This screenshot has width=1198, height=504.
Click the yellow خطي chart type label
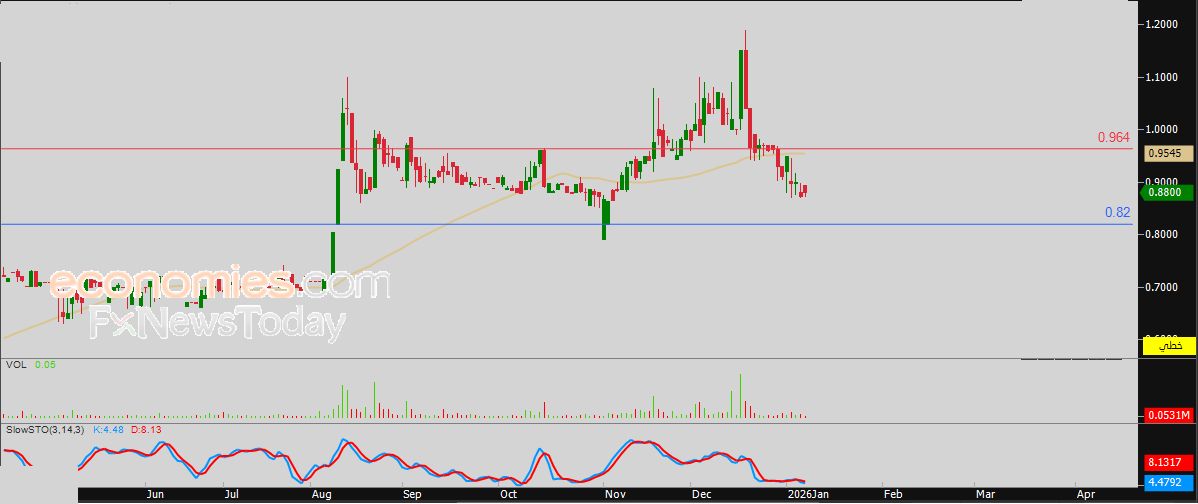(x=1168, y=346)
